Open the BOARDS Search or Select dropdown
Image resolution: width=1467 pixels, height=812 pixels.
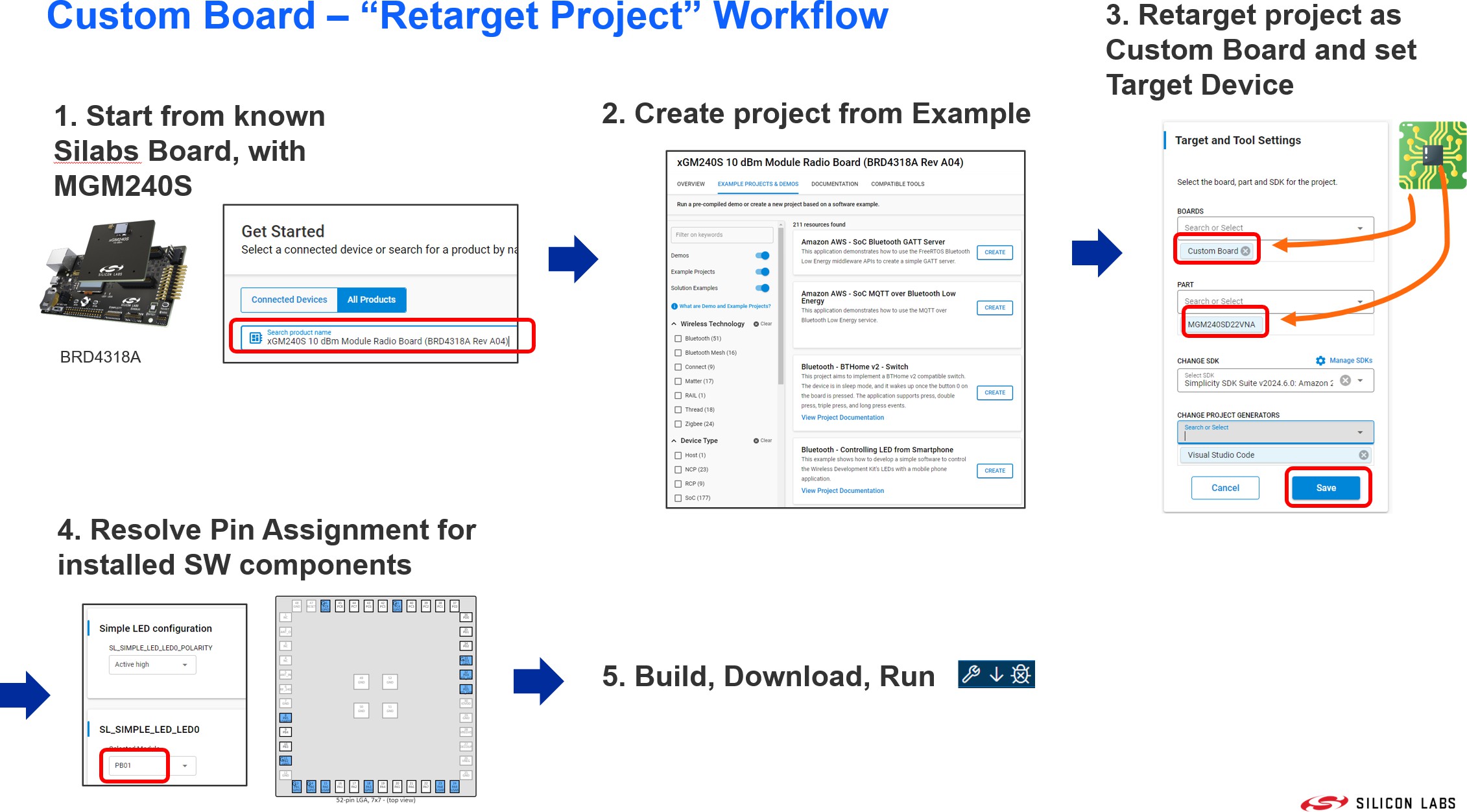coord(1275,228)
